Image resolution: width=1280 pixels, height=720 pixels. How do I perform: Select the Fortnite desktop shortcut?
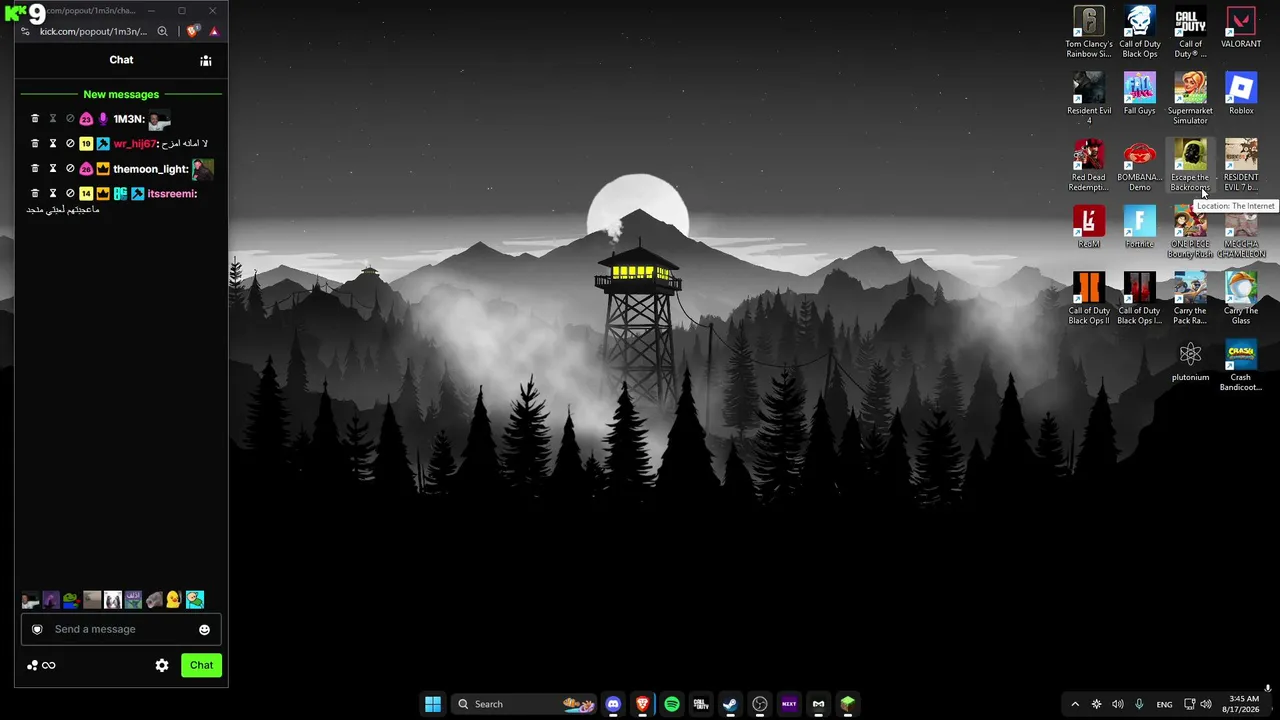pos(1139,228)
